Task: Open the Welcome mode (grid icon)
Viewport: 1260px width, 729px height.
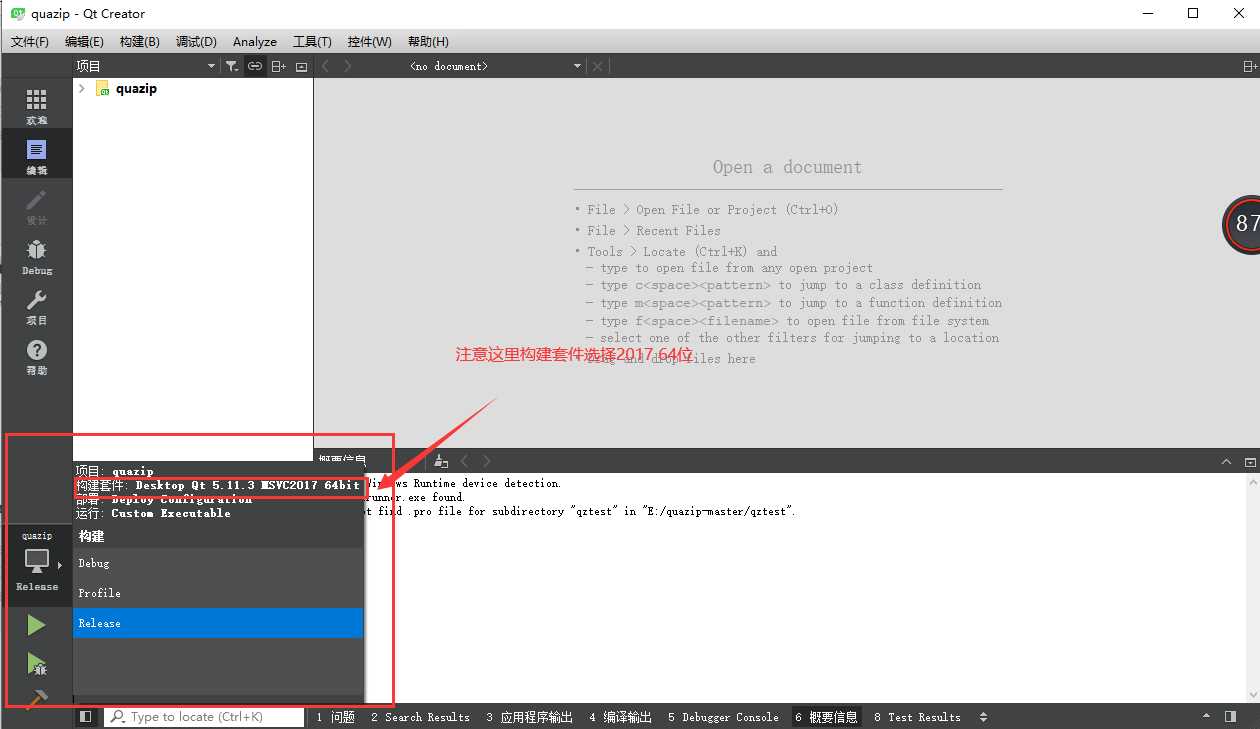Action: pyautogui.click(x=36, y=105)
